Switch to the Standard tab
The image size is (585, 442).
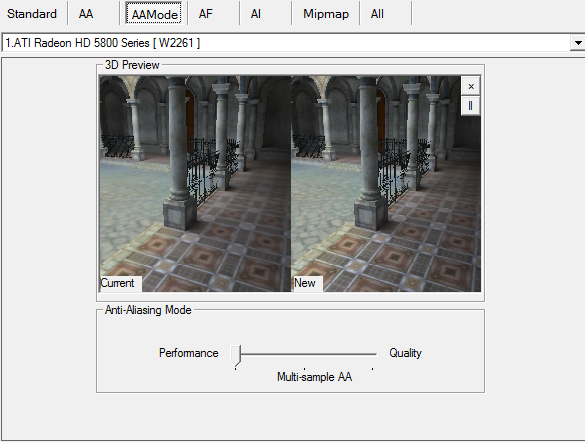pos(32,14)
